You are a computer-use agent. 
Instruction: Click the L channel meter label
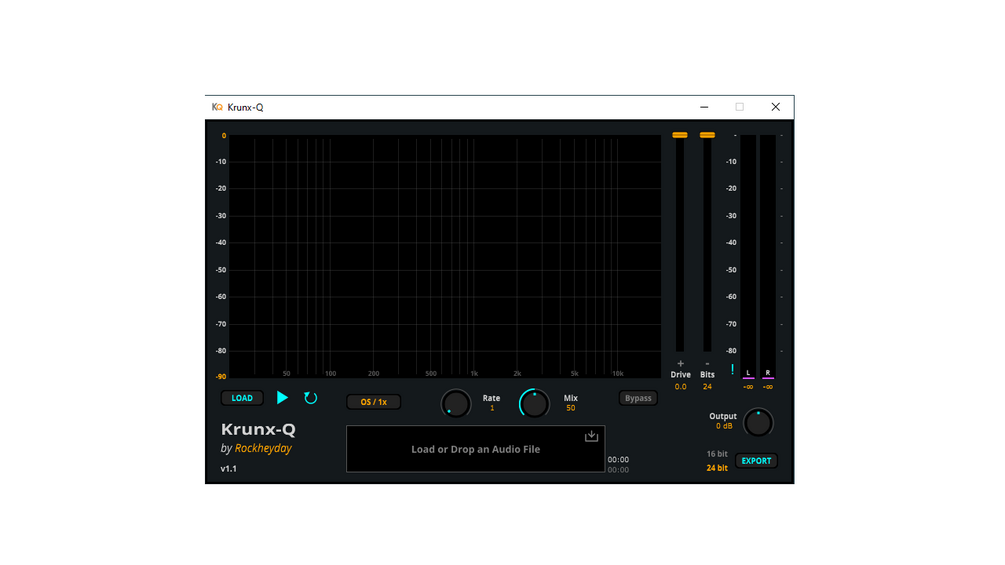(x=748, y=373)
